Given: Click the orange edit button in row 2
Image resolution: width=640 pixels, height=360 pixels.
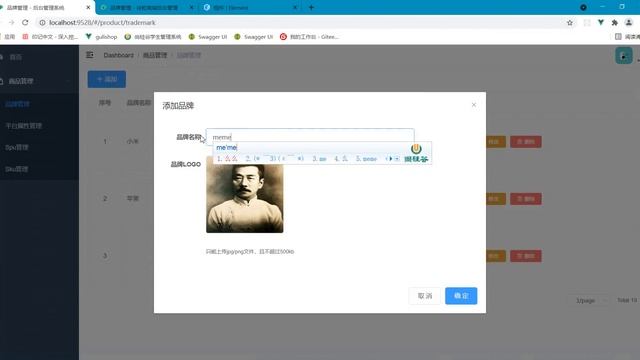Looking at the screenshot, I should 496,199.
